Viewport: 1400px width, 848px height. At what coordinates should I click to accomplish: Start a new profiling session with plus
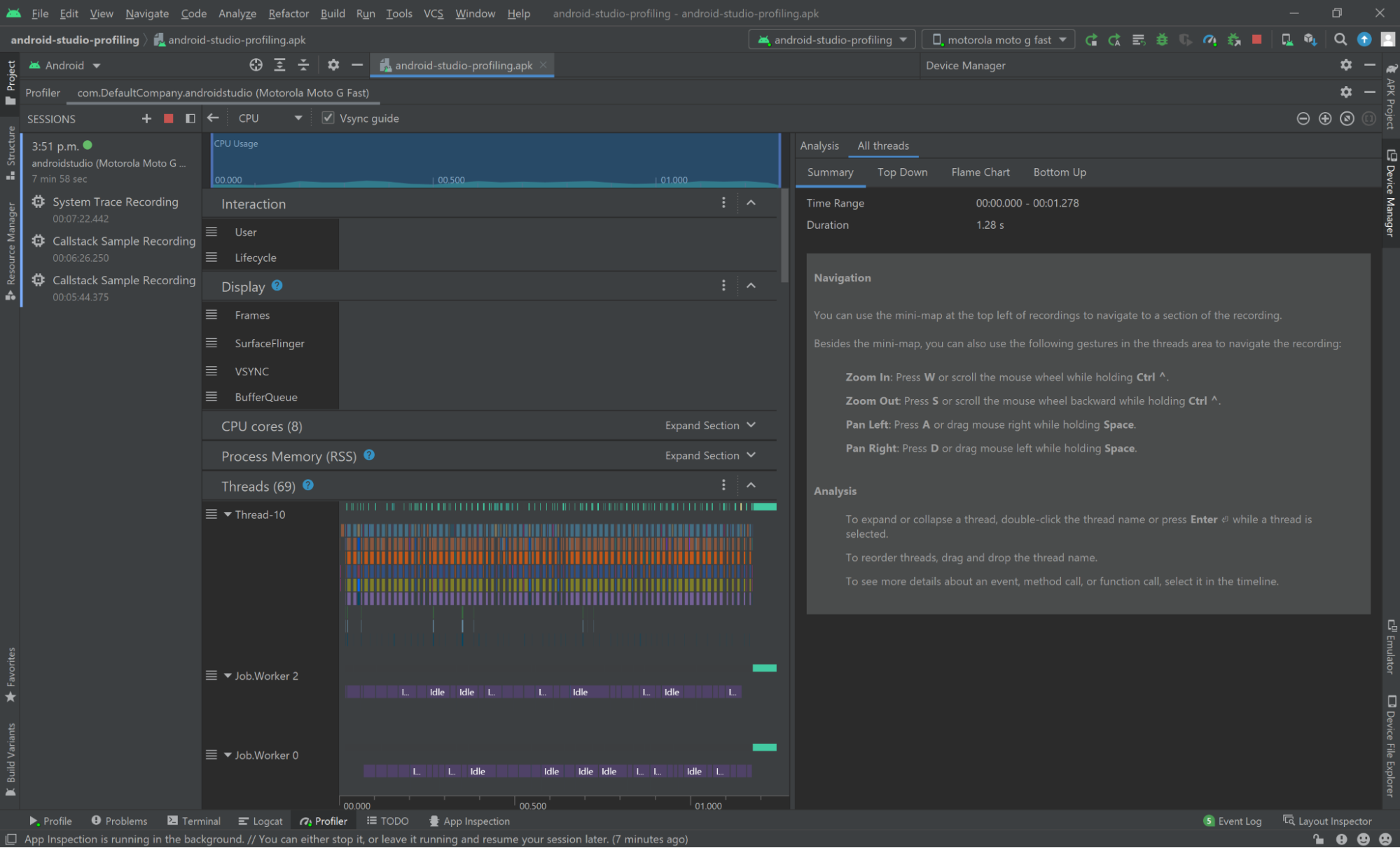click(x=146, y=118)
